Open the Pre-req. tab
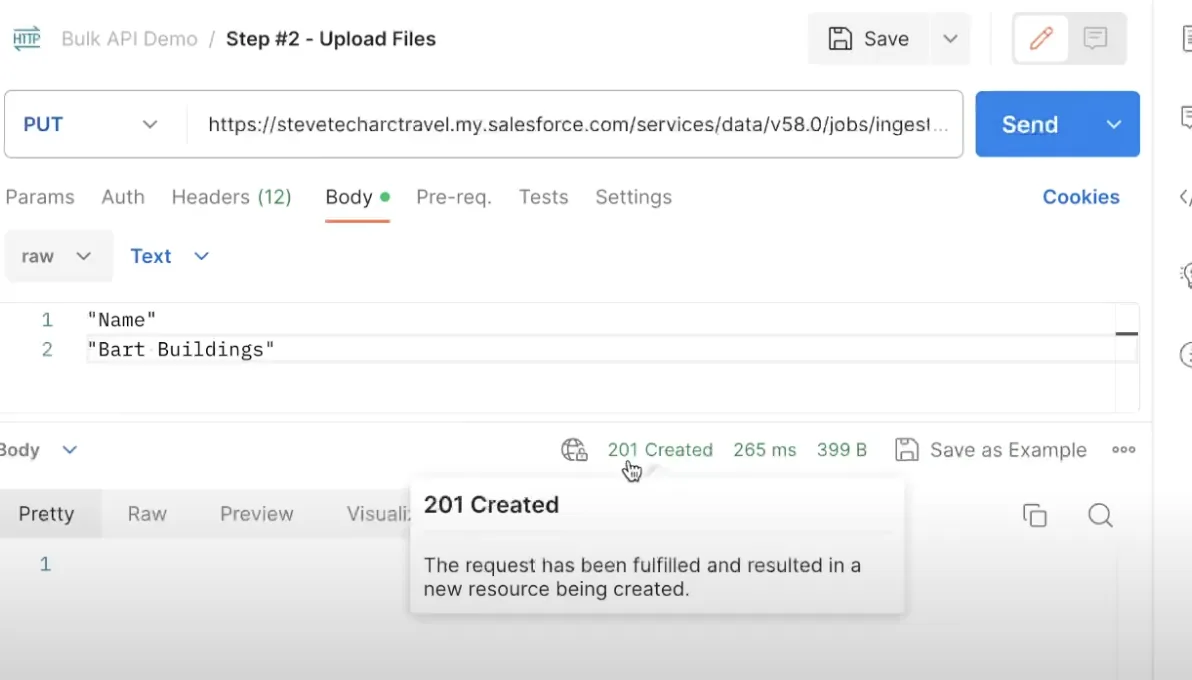 [454, 197]
